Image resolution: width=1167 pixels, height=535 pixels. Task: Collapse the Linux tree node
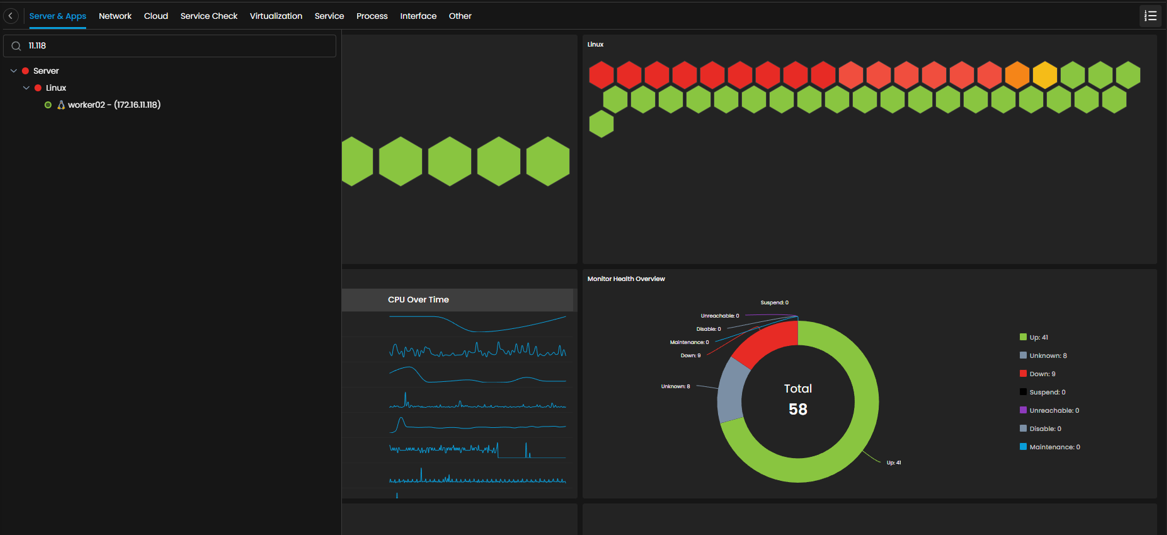[x=26, y=88]
